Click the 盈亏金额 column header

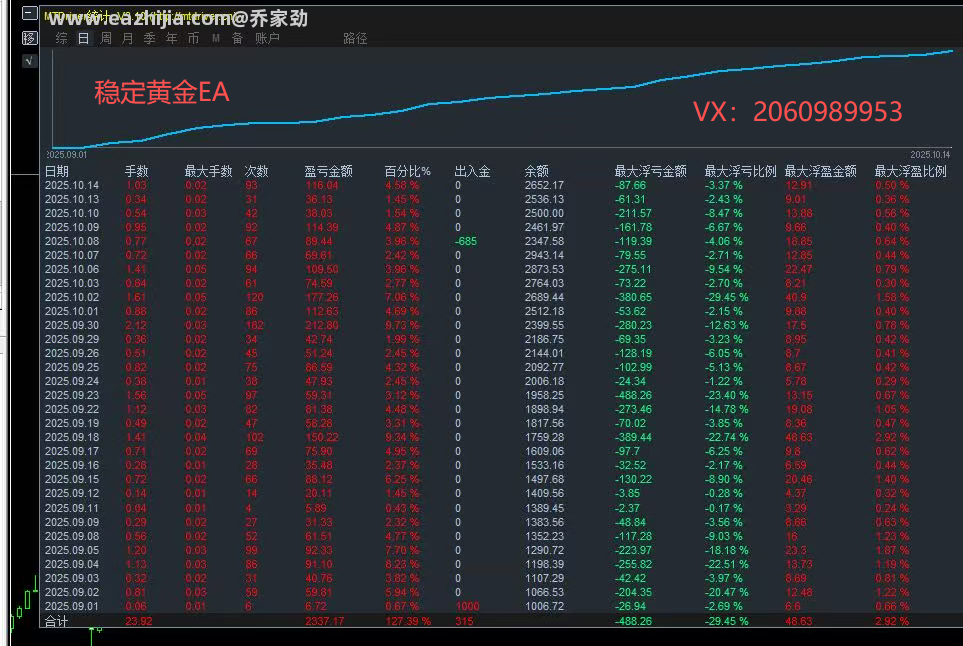pos(329,171)
